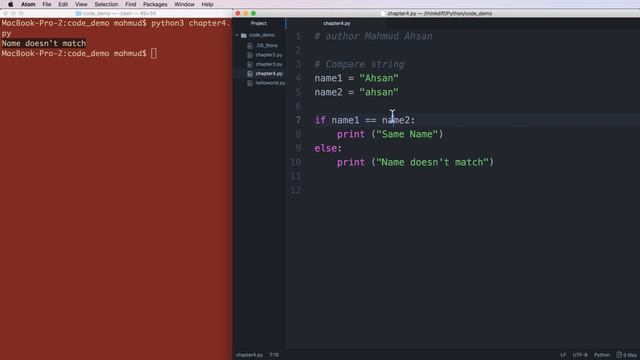Change the Python grammar selector
This screenshot has width=640, height=360.
pyautogui.click(x=602, y=355)
